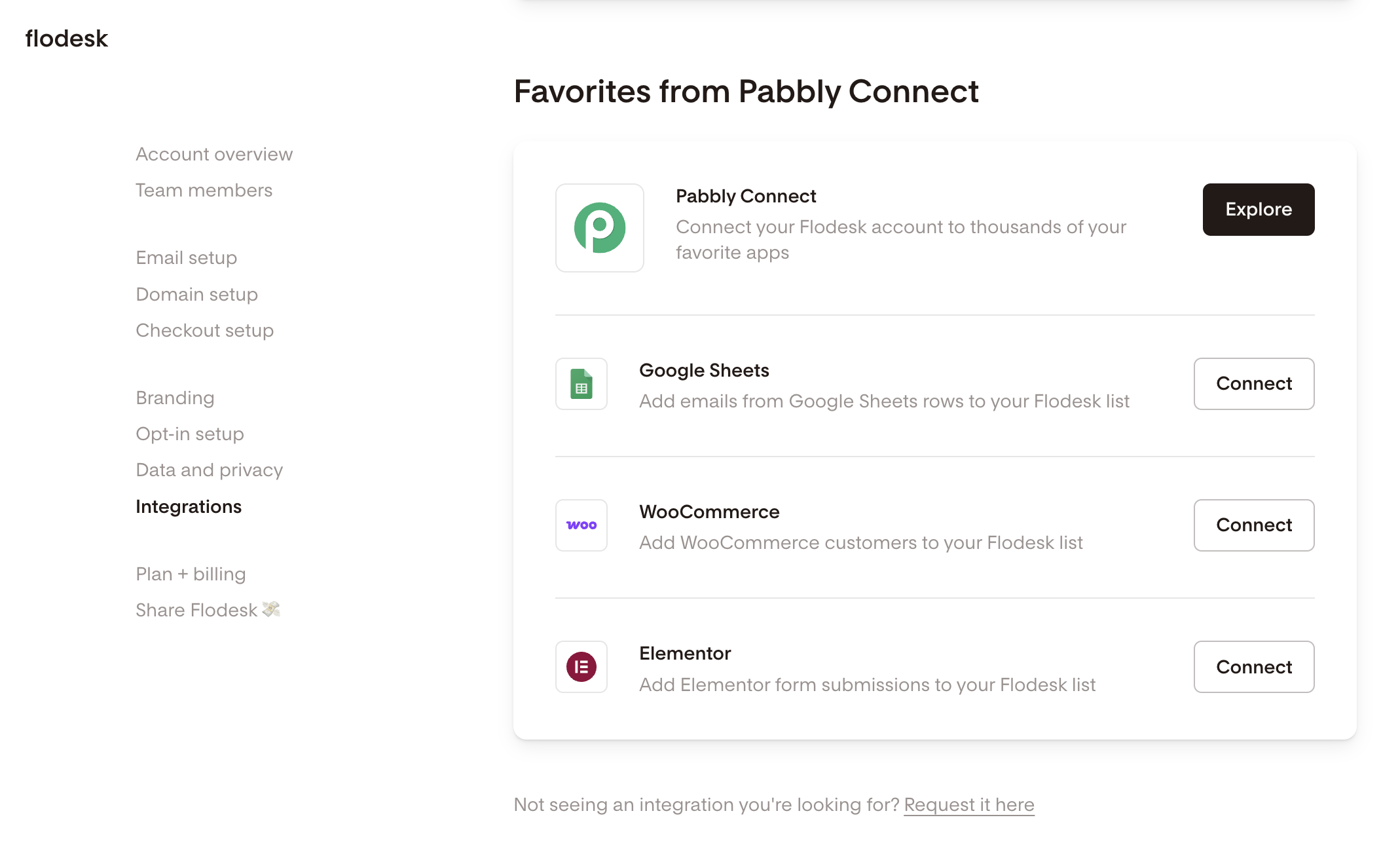The image size is (1400, 845).
Task: Open Checkout setup settings
Action: (x=204, y=330)
